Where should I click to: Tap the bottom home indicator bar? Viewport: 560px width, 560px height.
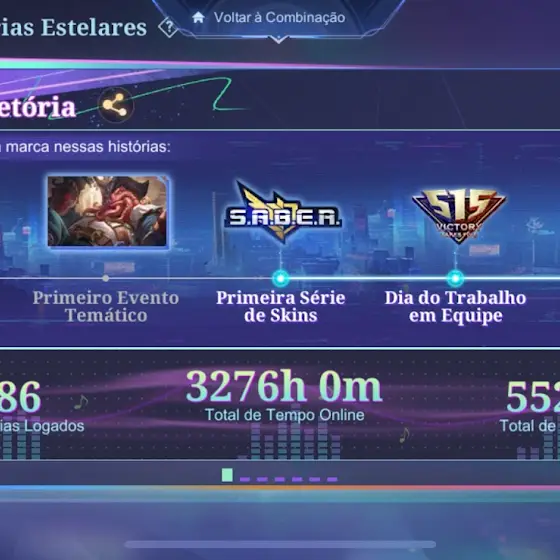pyautogui.click(x=280, y=544)
